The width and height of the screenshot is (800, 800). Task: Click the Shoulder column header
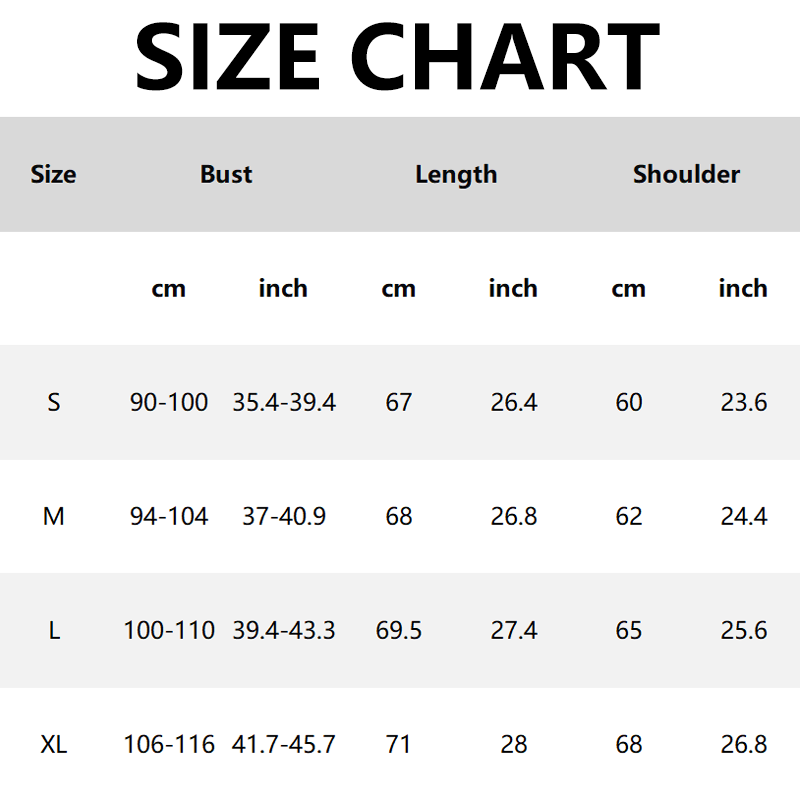[686, 174]
